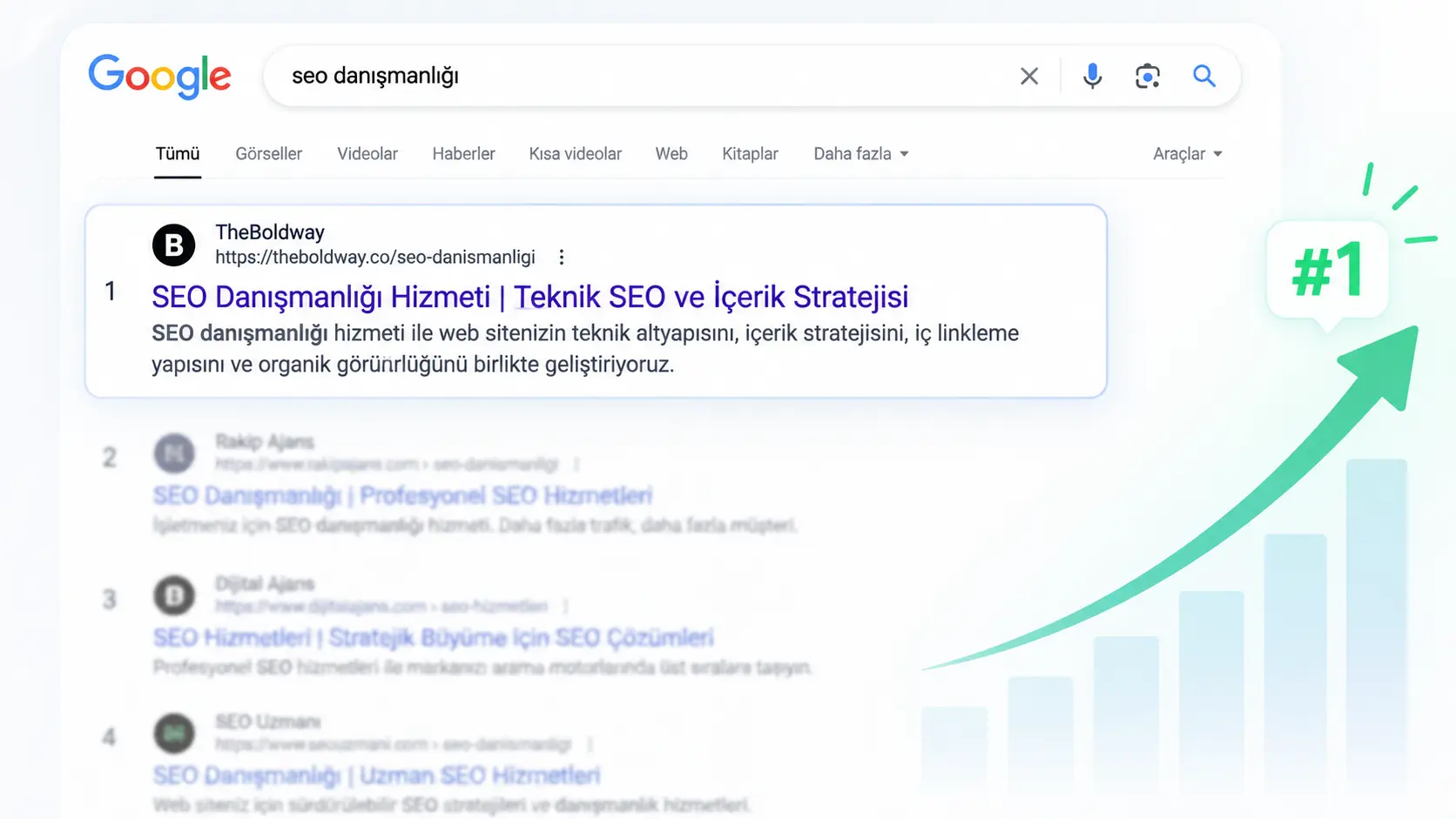Open Uzman SEO Hizmetleri result link
This screenshot has width=1456, height=819.
tap(377, 775)
